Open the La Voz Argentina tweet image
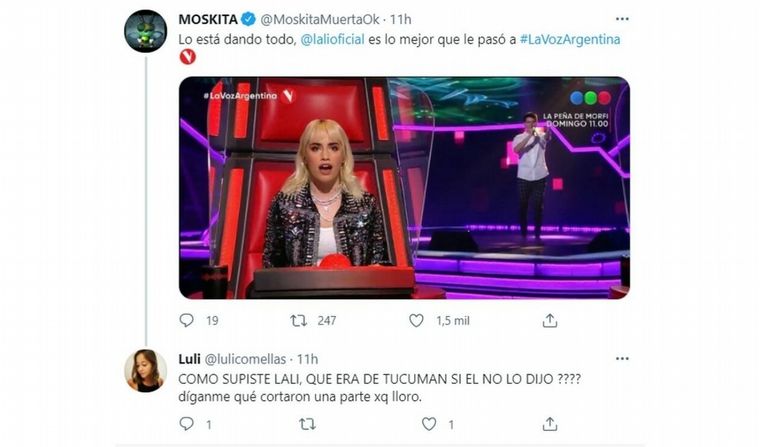The height and width of the screenshot is (447, 760). (x=404, y=188)
